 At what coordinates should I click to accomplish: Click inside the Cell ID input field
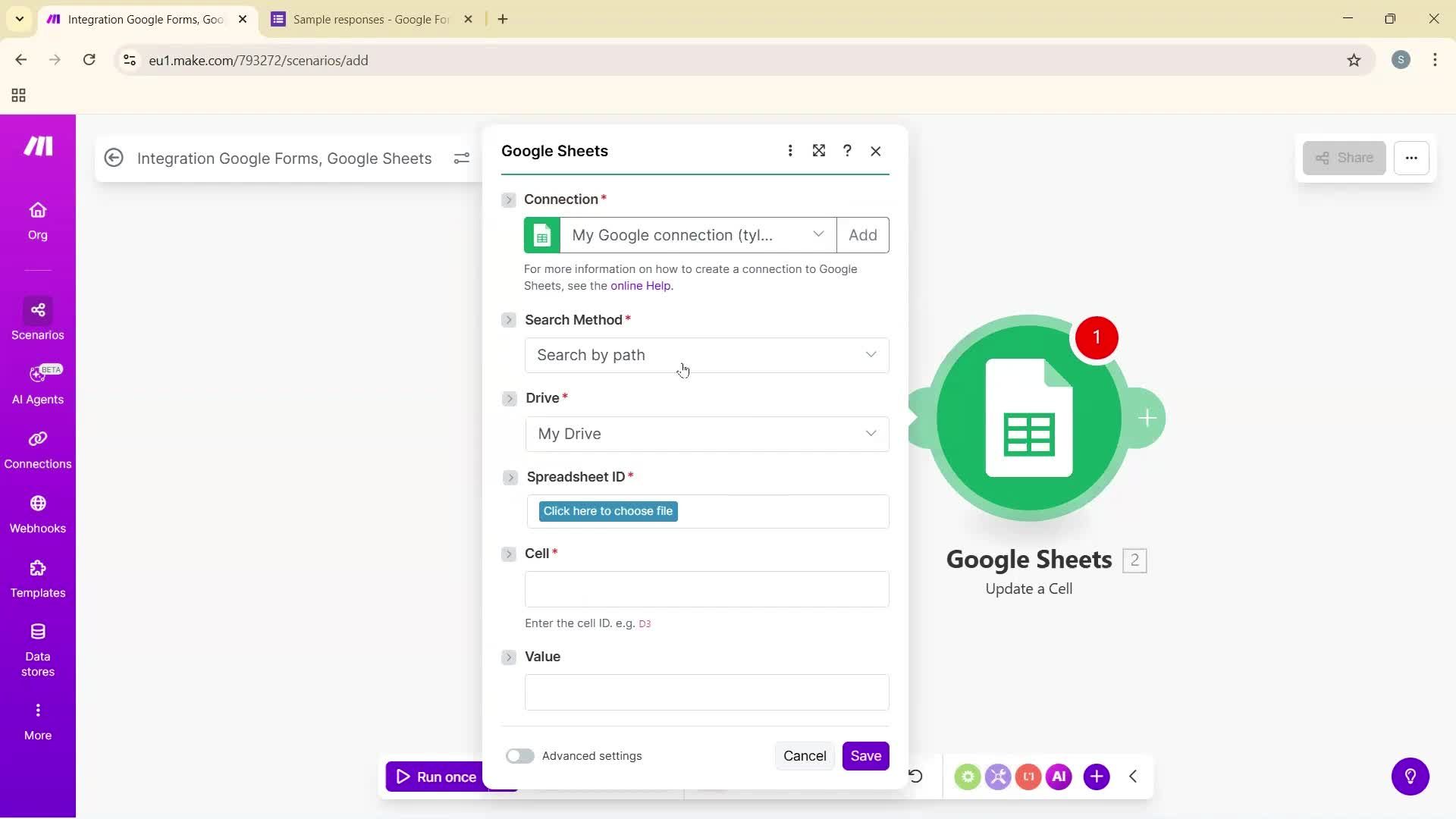point(706,588)
